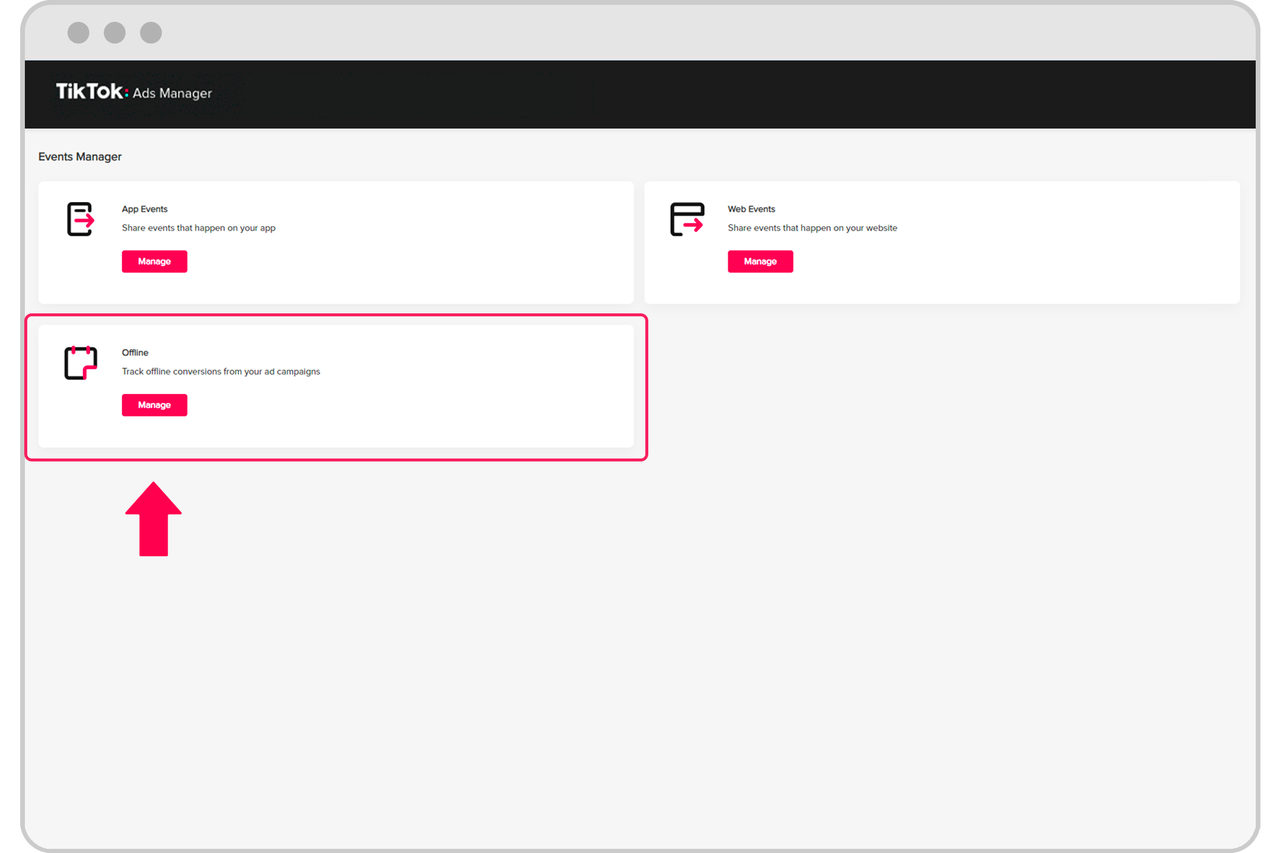Screen dimensions: 1280x853
Task: Select the highlighted Offline card icon
Action: 79,362
